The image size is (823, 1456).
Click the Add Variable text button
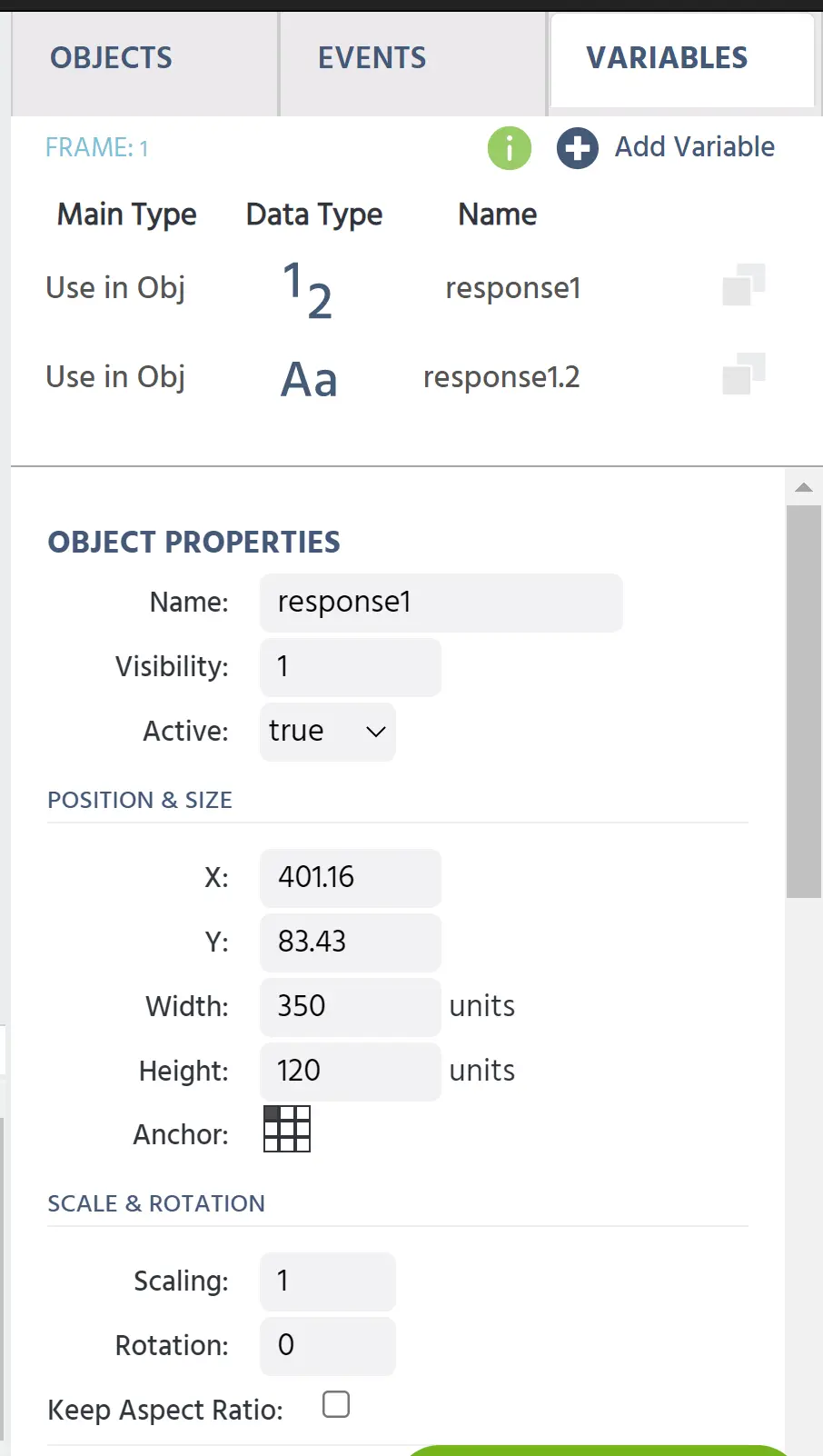coord(694,146)
